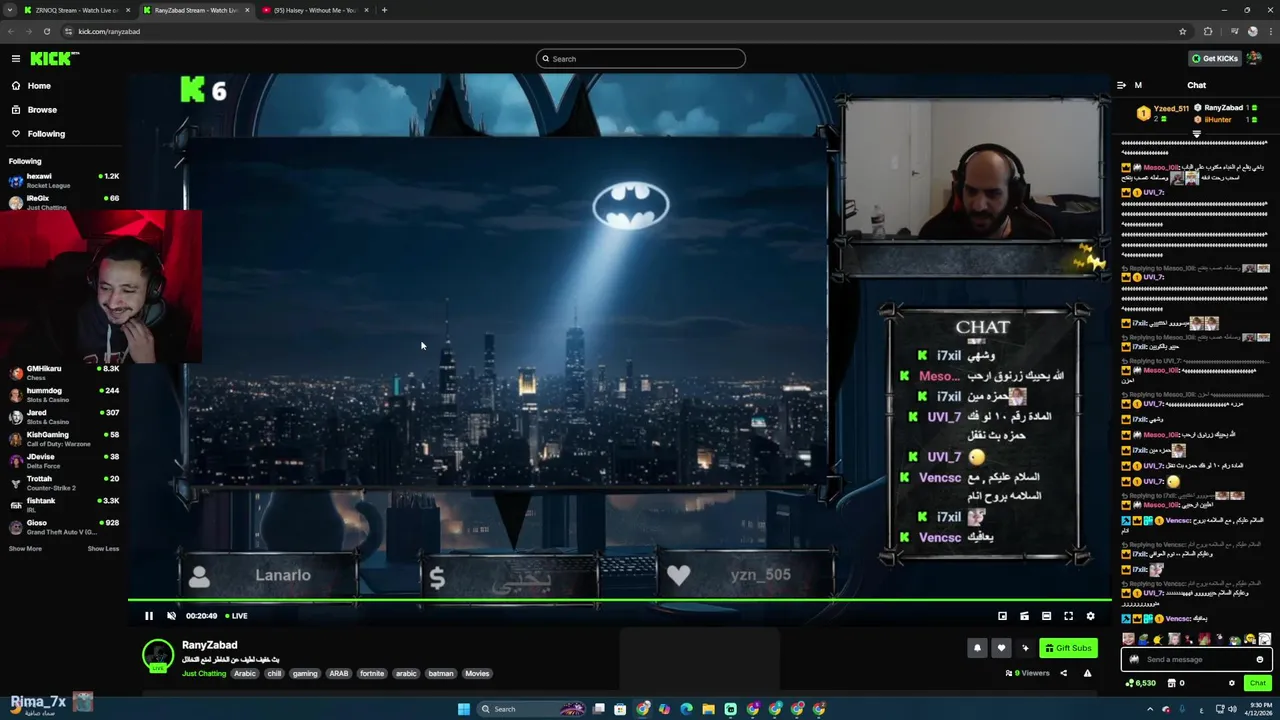
Task: Click the 9 Viewers count
Action: [x=1027, y=673]
